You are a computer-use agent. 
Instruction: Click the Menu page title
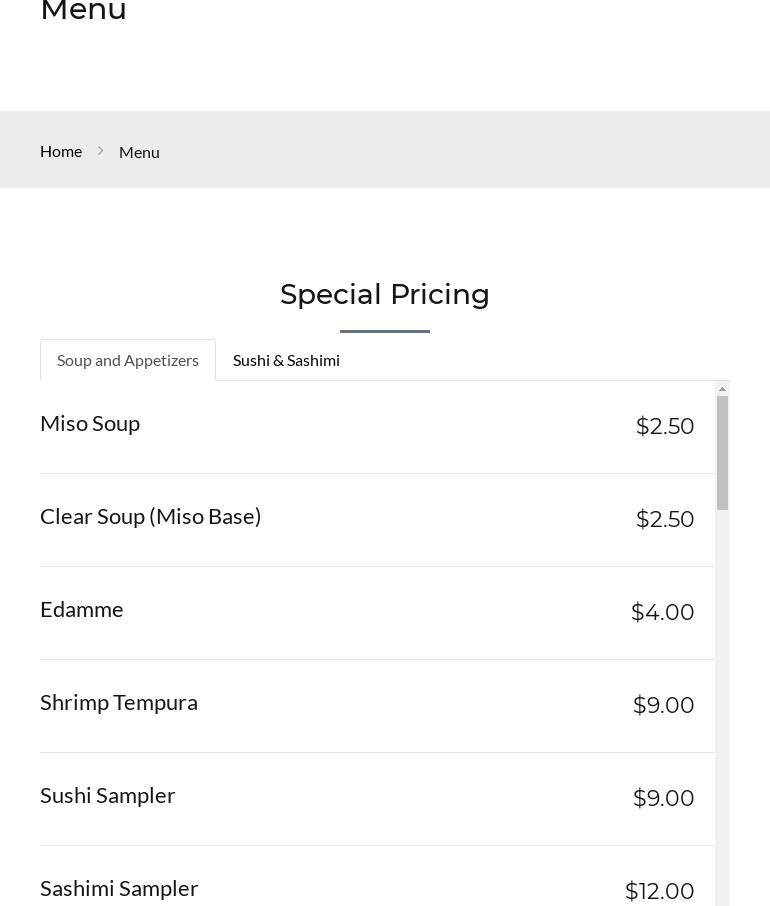pyautogui.click(x=83, y=11)
